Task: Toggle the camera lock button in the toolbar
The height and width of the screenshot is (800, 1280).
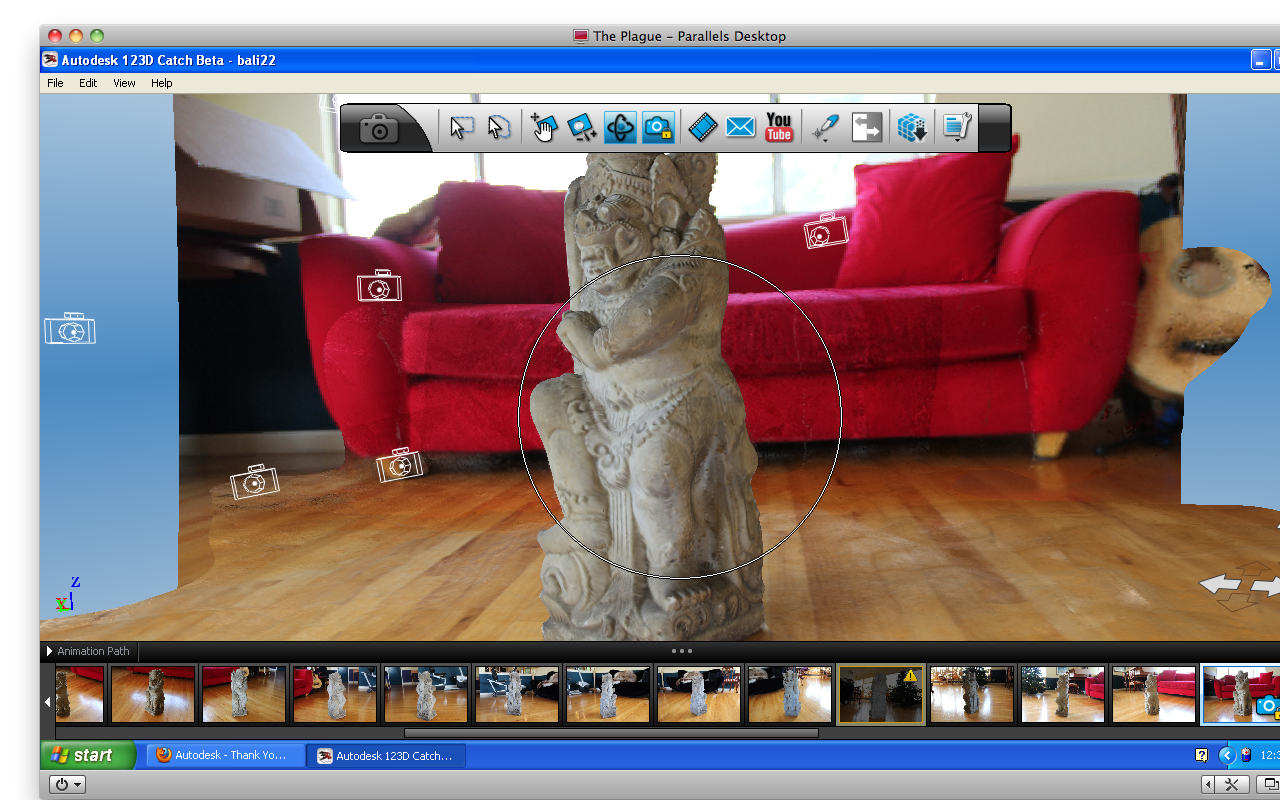Action: click(658, 128)
